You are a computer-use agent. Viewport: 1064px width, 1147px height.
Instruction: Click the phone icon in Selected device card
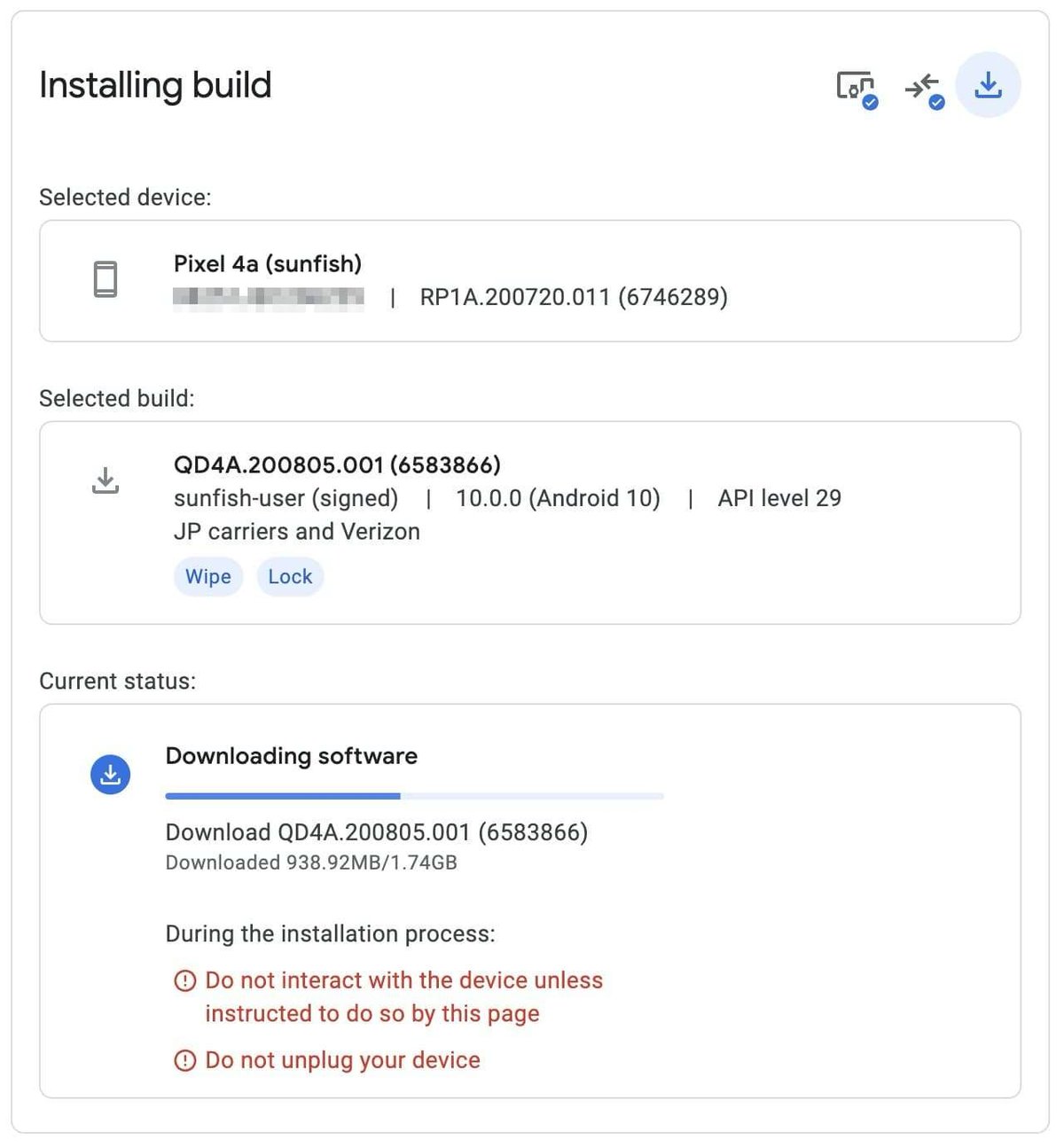coord(106,279)
